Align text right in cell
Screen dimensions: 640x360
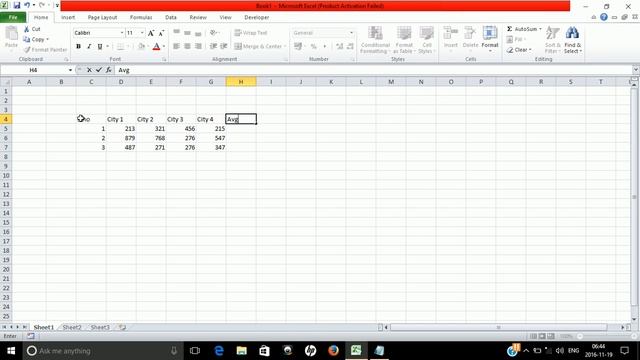[198, 47]
